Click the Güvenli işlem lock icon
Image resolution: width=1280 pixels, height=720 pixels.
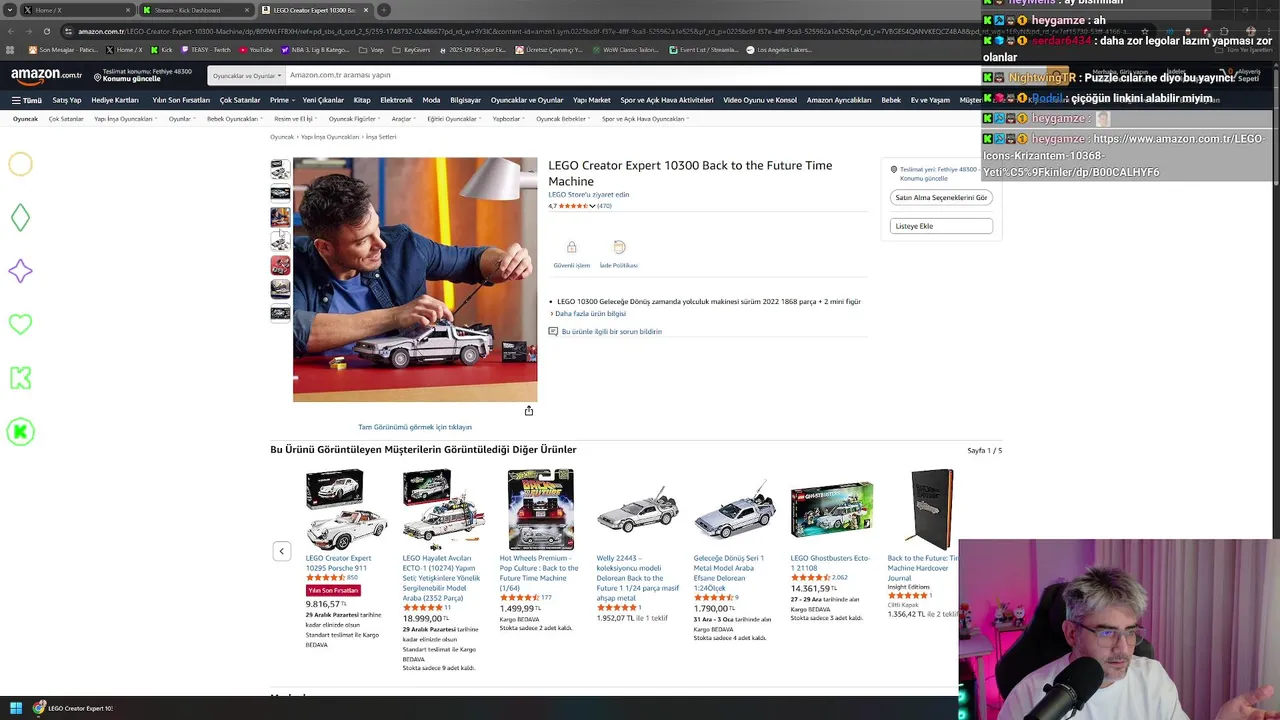[x=571, y=247]
